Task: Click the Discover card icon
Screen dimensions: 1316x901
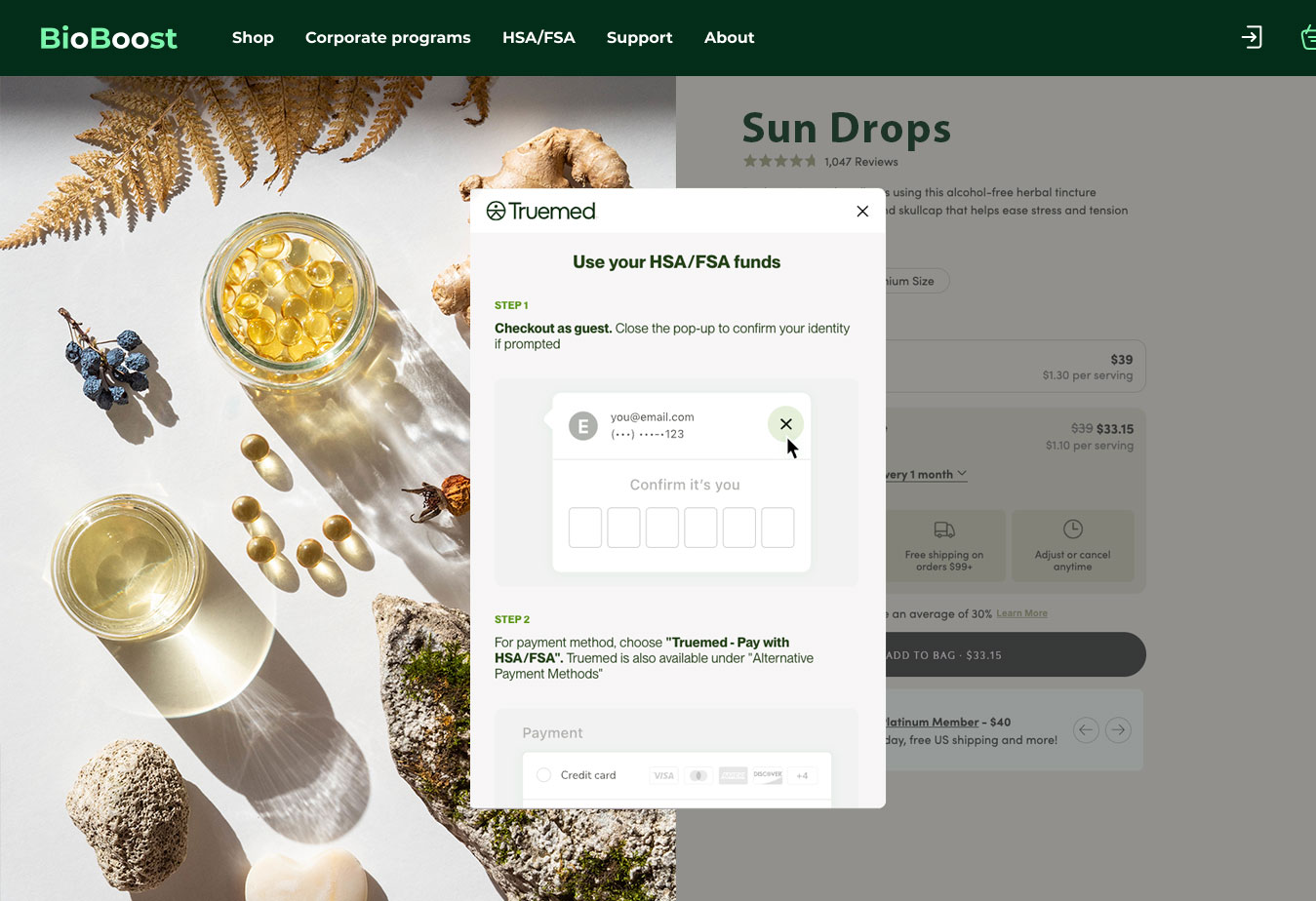Action: tap(768, 775)
